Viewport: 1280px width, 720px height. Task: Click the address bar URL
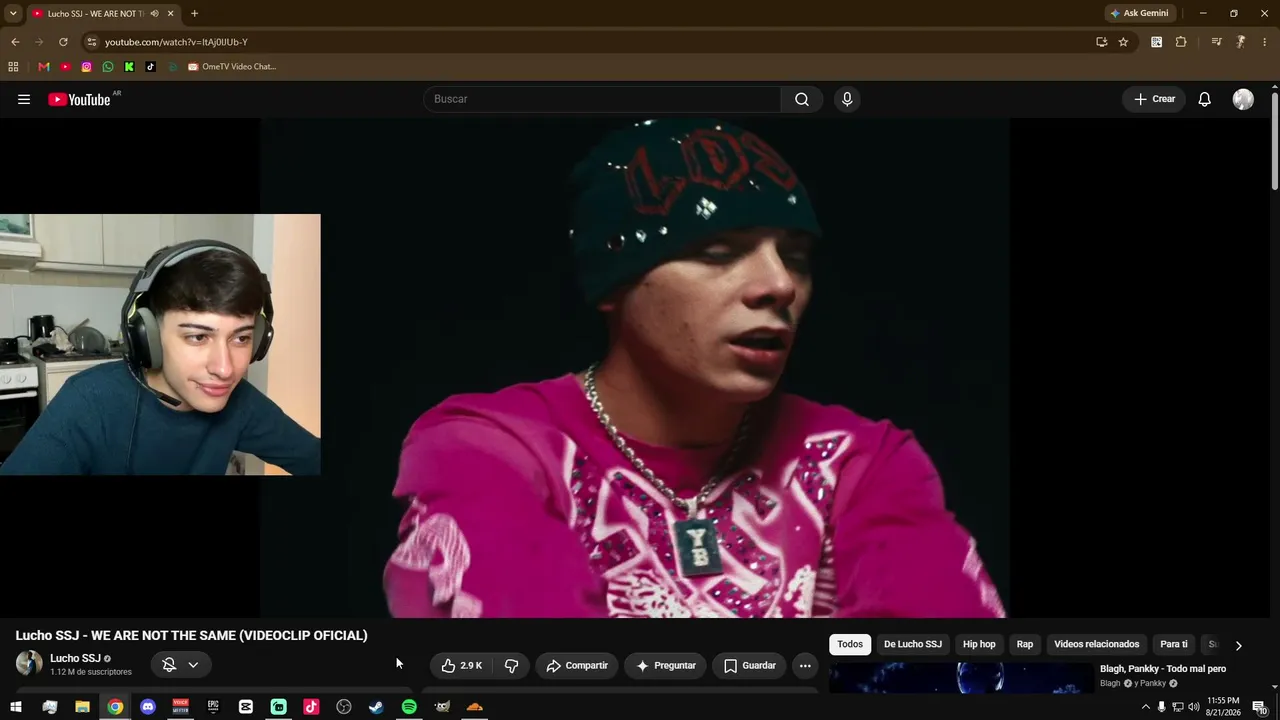pos(176,42)
